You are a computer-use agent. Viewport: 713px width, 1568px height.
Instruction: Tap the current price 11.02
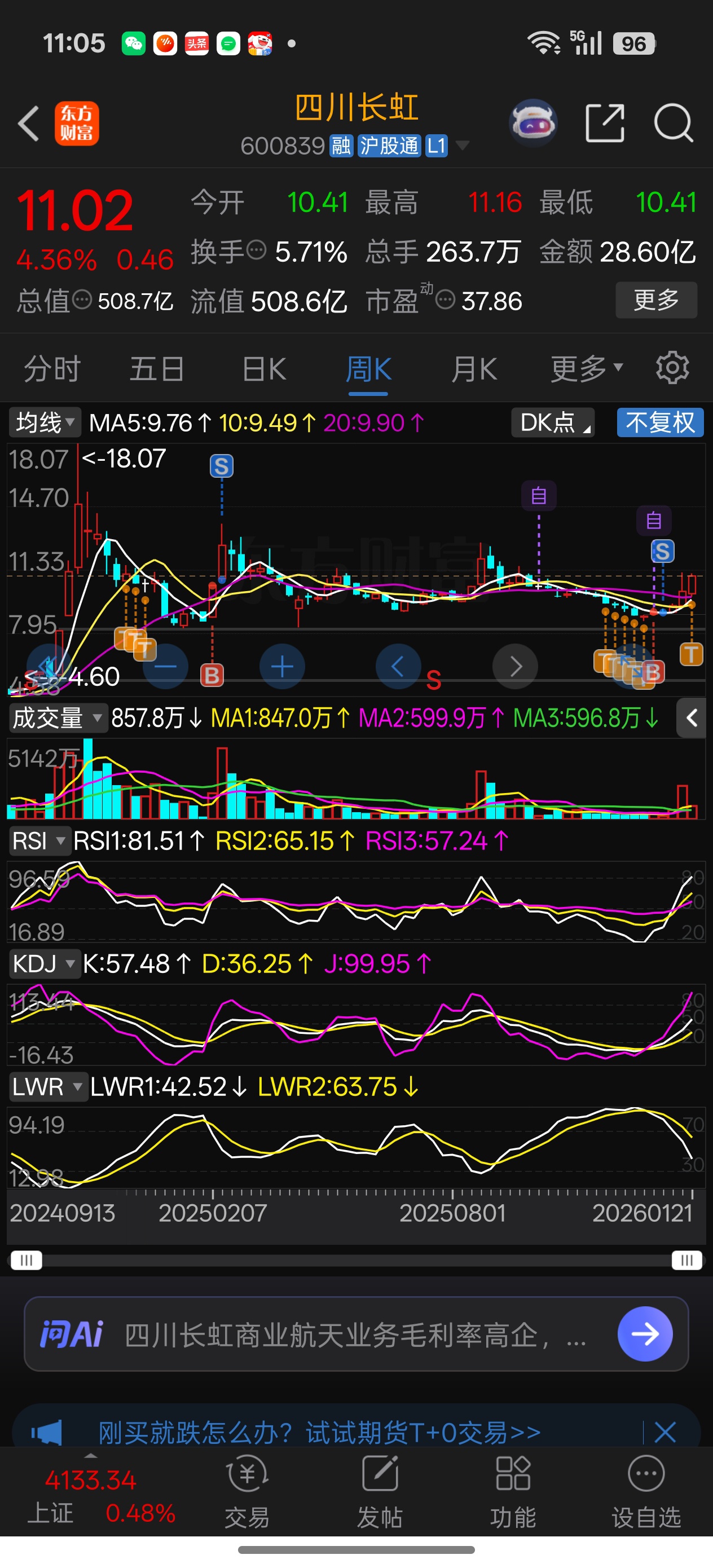pyautogui.click(x=75, y=210)
